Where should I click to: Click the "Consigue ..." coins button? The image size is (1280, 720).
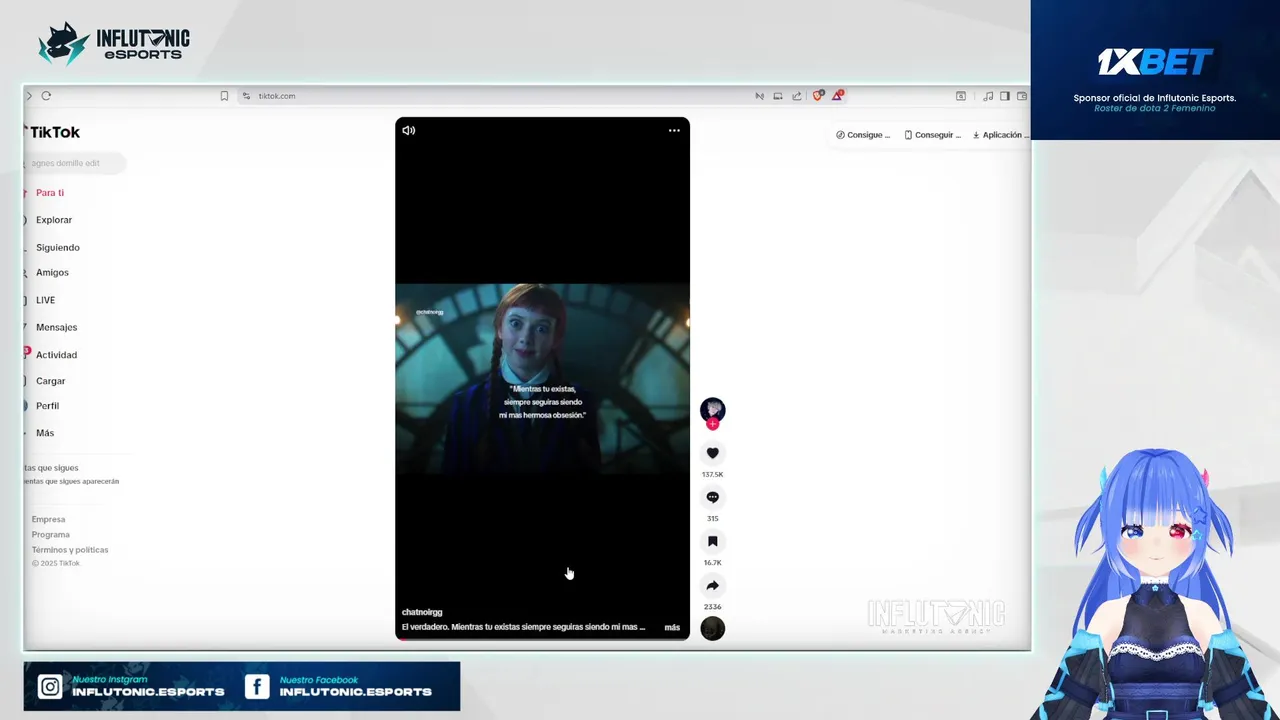click(x=863, y=135)
